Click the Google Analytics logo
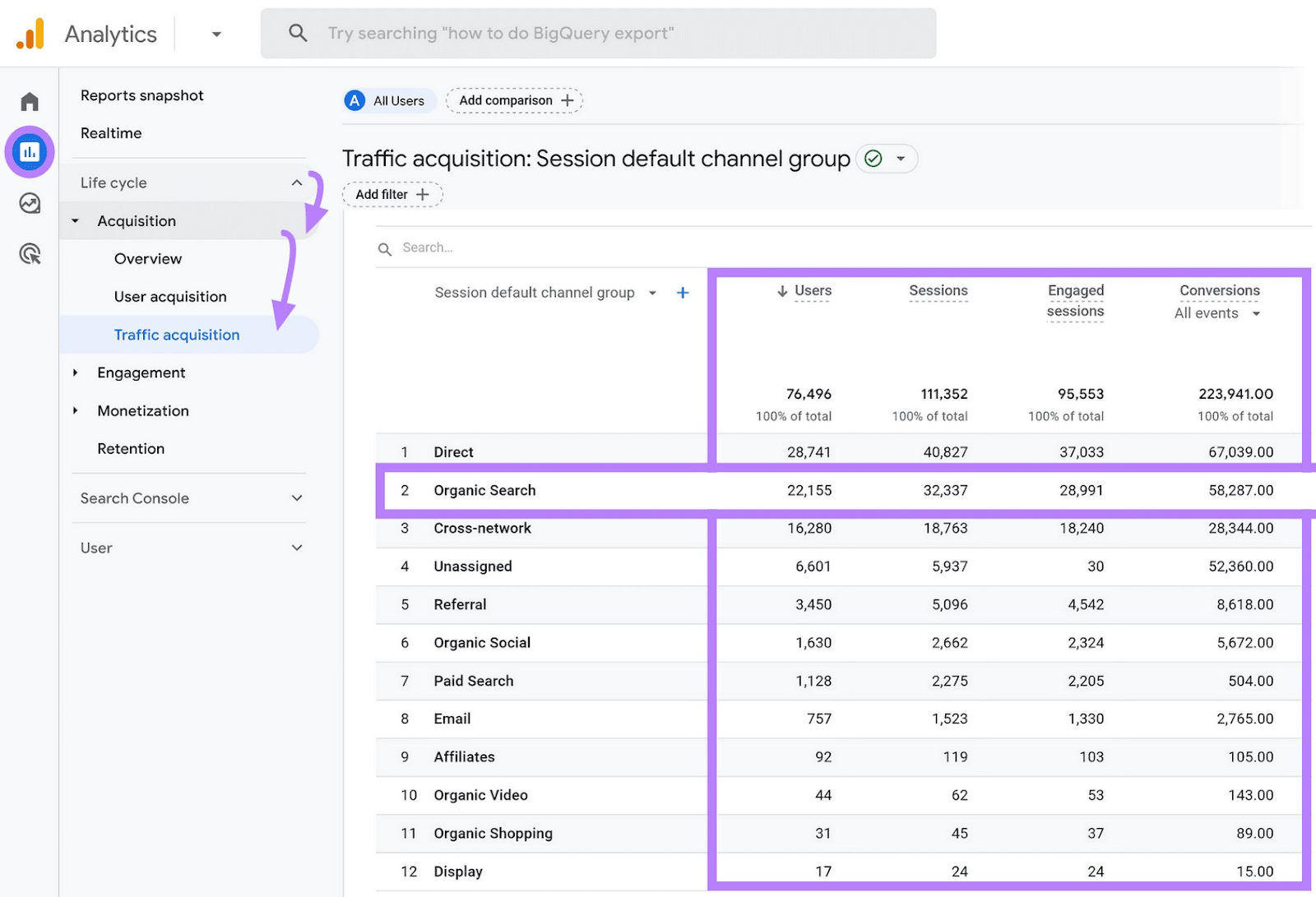The width and height of the screenshot is (1316, 897). point(31,33)
